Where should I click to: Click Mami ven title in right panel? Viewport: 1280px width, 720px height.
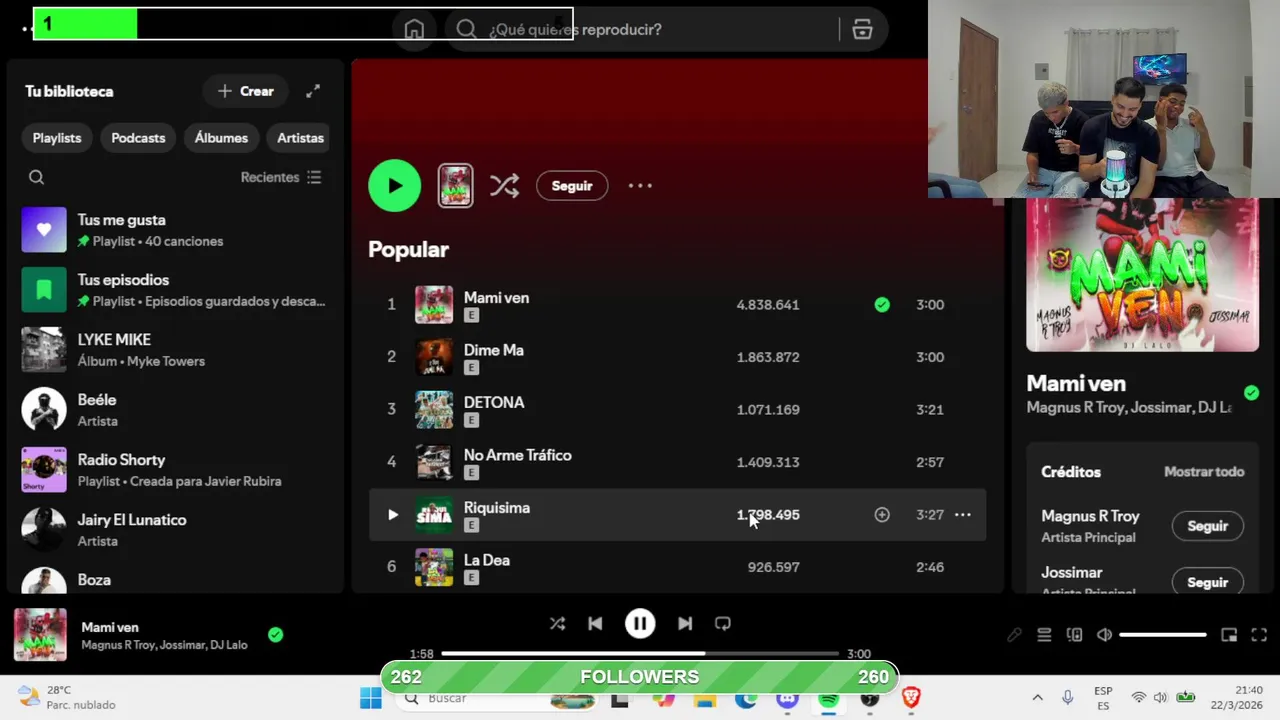click(1076, 383)
